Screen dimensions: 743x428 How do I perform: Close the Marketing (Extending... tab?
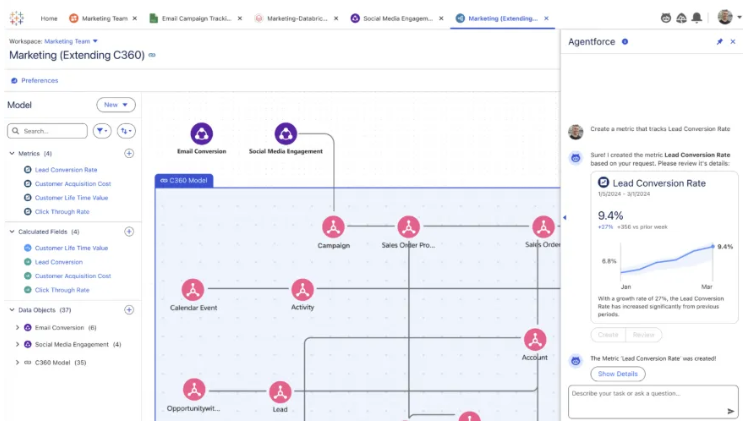click(x=546, y=18)
